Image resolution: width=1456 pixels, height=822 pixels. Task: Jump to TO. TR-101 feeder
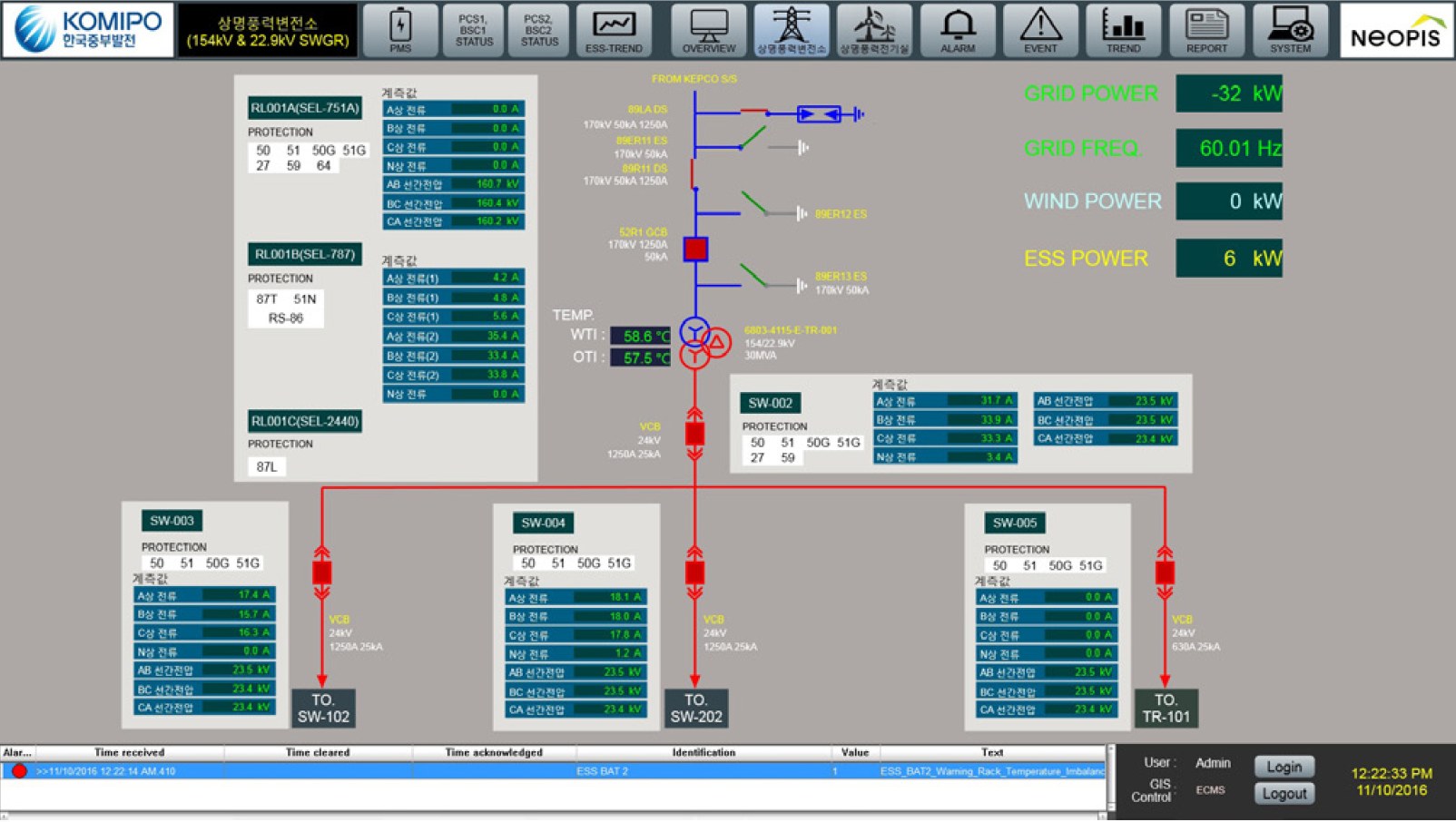(x=1166, y=709)
